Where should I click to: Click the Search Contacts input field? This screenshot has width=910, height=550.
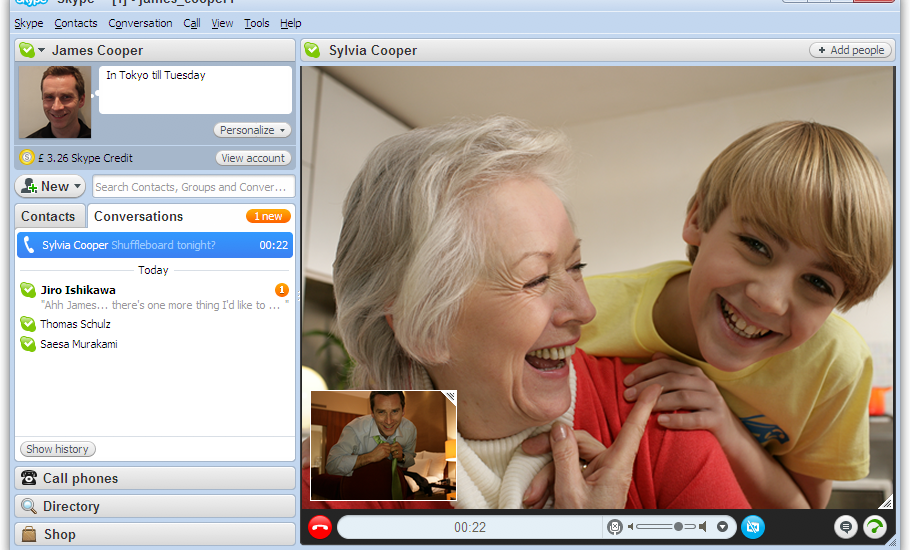(x=194, y=187)
